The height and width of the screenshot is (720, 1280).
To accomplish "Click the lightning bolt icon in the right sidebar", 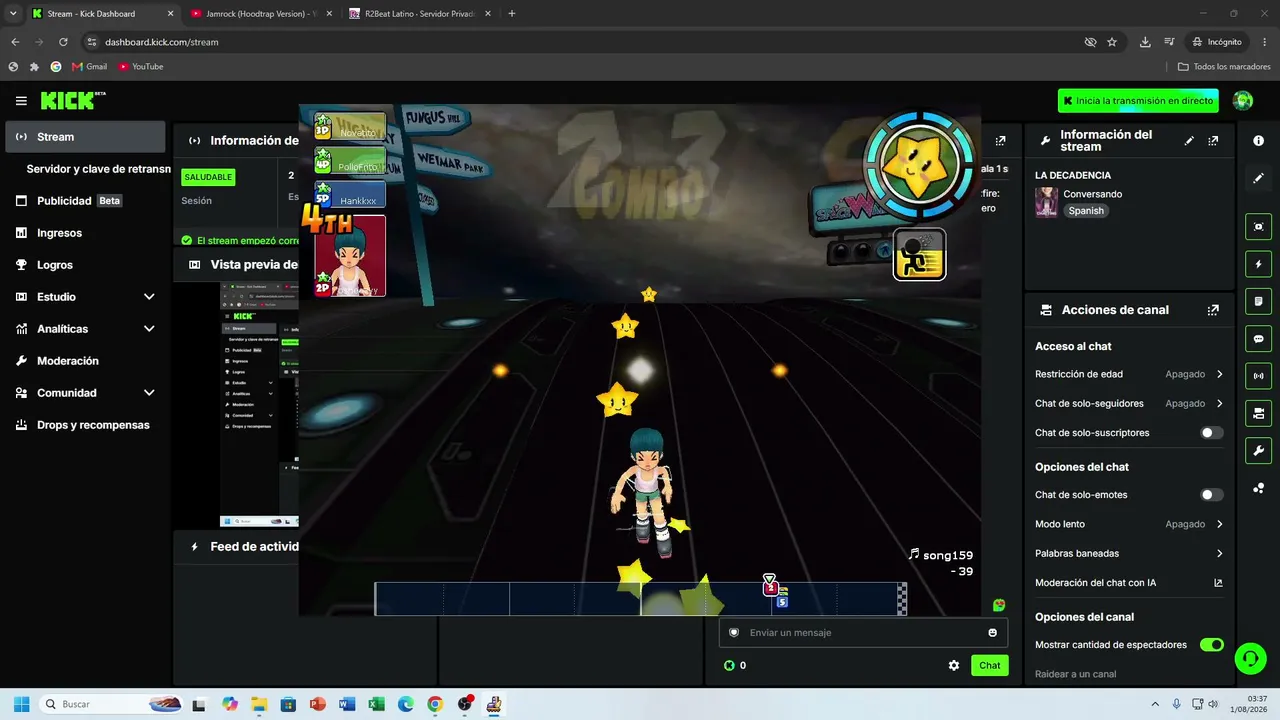I will [1258, 264].
